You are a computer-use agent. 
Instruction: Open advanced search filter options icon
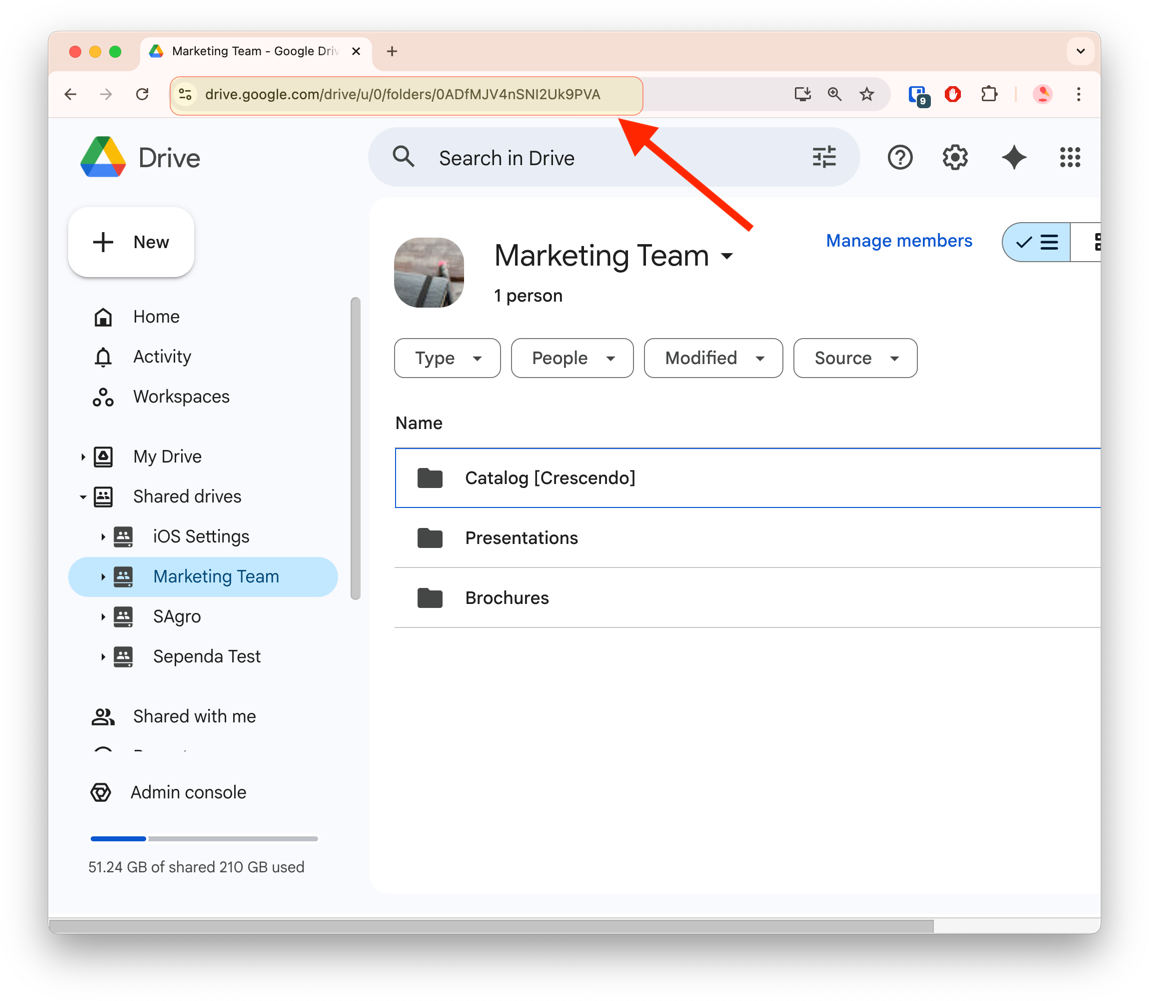[824, 158]
